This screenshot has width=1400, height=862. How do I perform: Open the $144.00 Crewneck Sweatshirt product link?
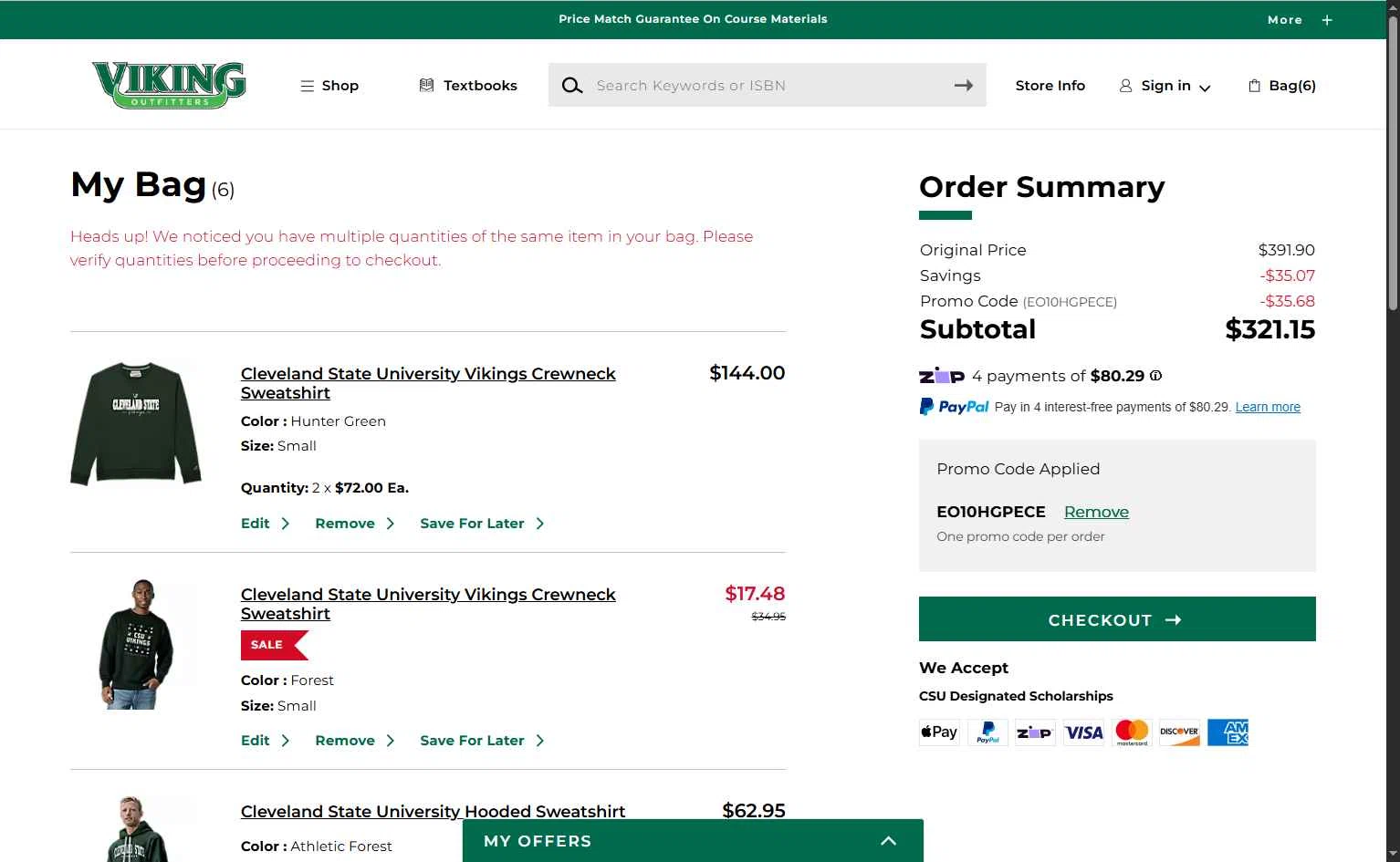(428, 383)
